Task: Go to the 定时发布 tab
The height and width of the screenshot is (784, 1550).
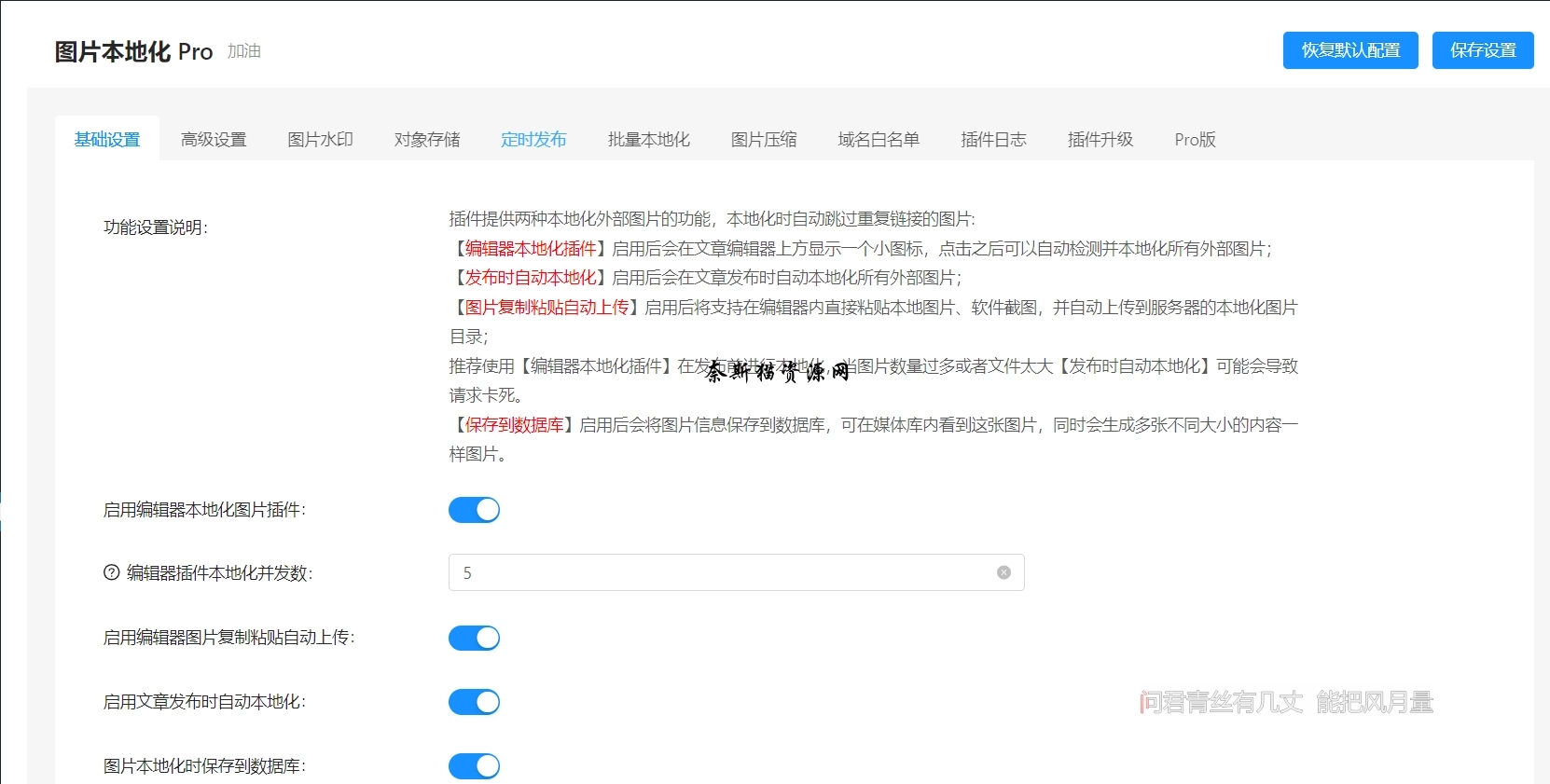Action: coord(533,140)
